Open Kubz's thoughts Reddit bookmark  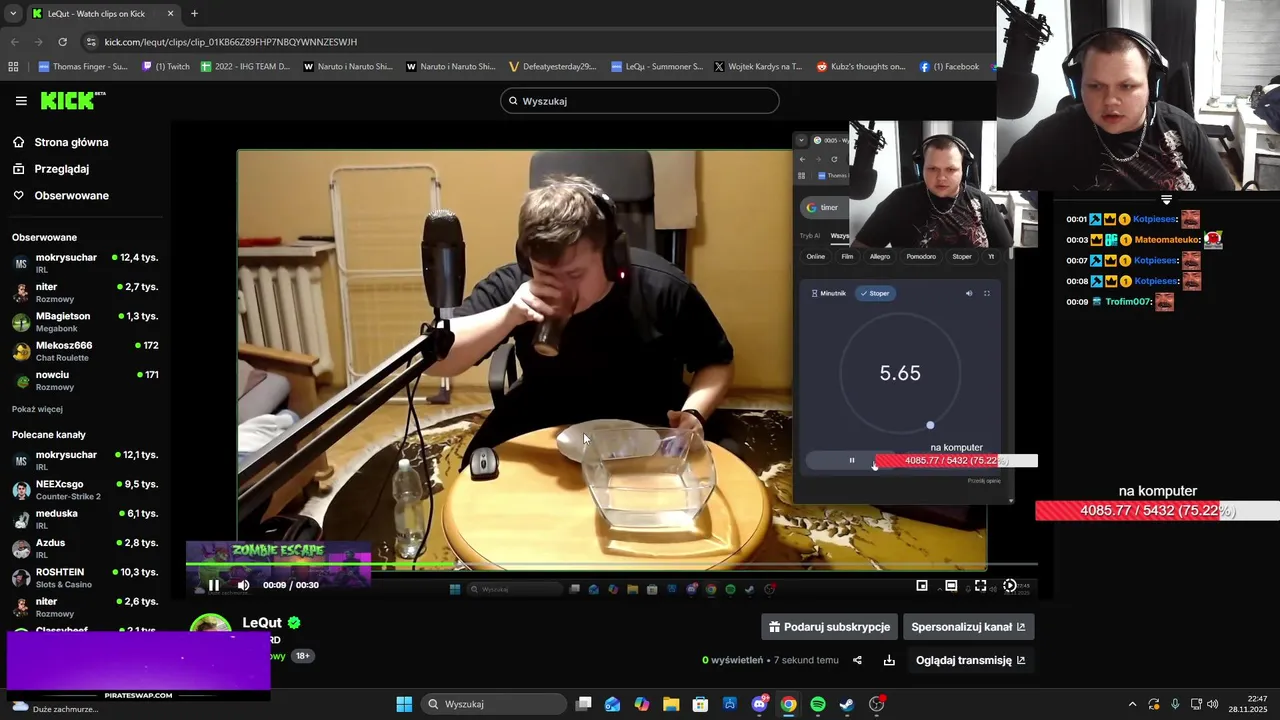[861, 67]
